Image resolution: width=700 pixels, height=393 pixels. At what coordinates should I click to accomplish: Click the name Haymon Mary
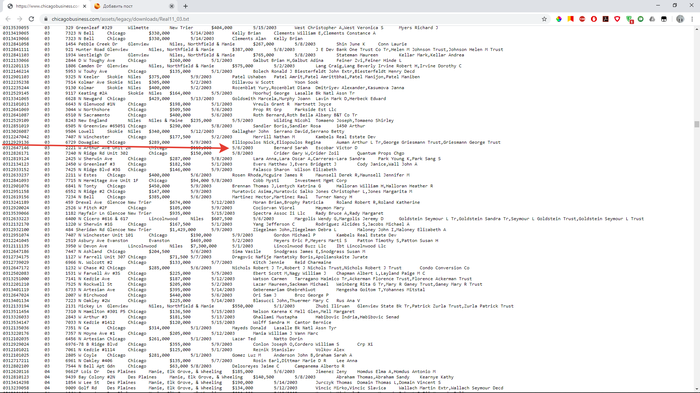[329, 208]
